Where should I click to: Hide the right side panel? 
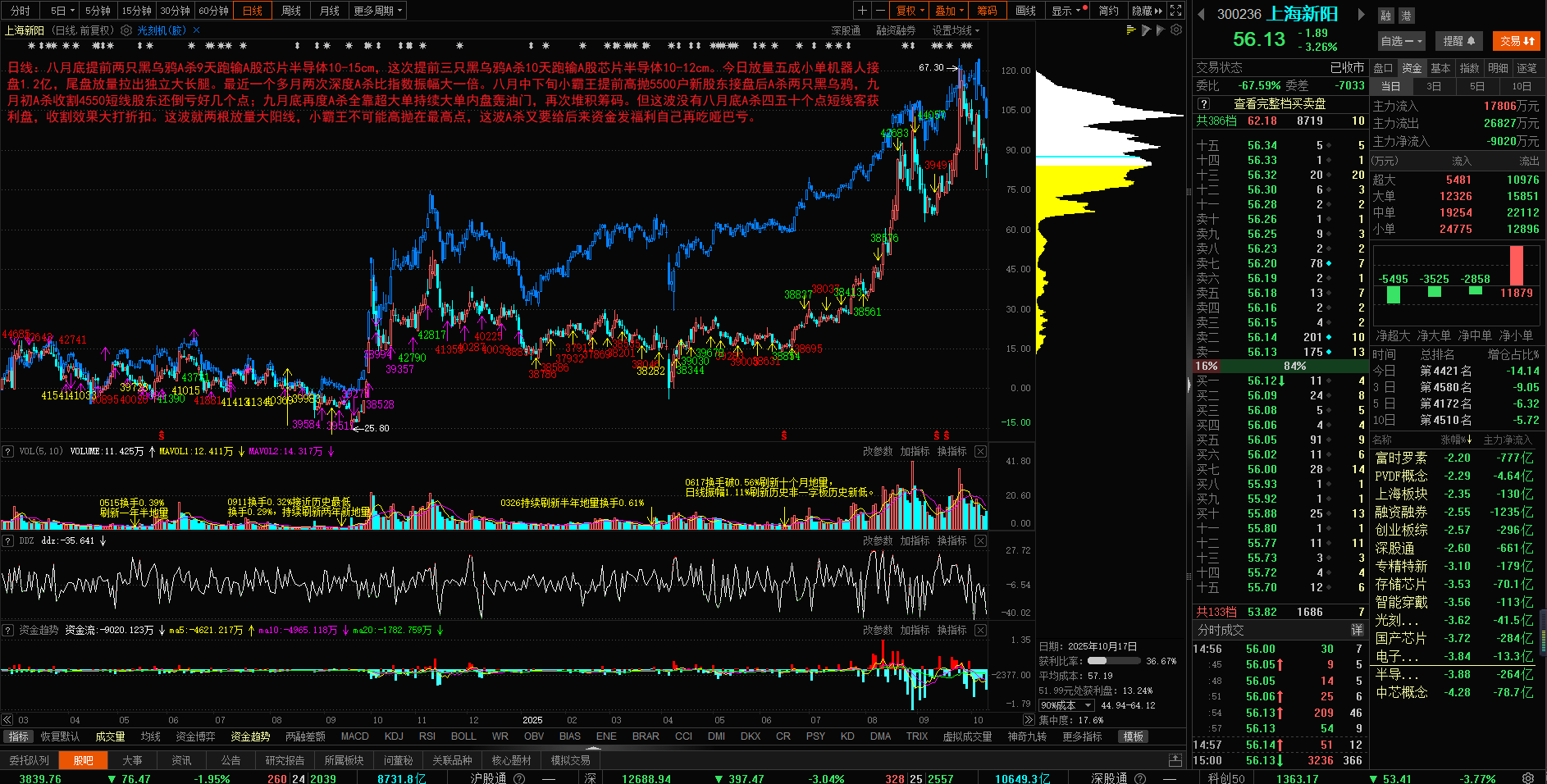coord(1147,11)
